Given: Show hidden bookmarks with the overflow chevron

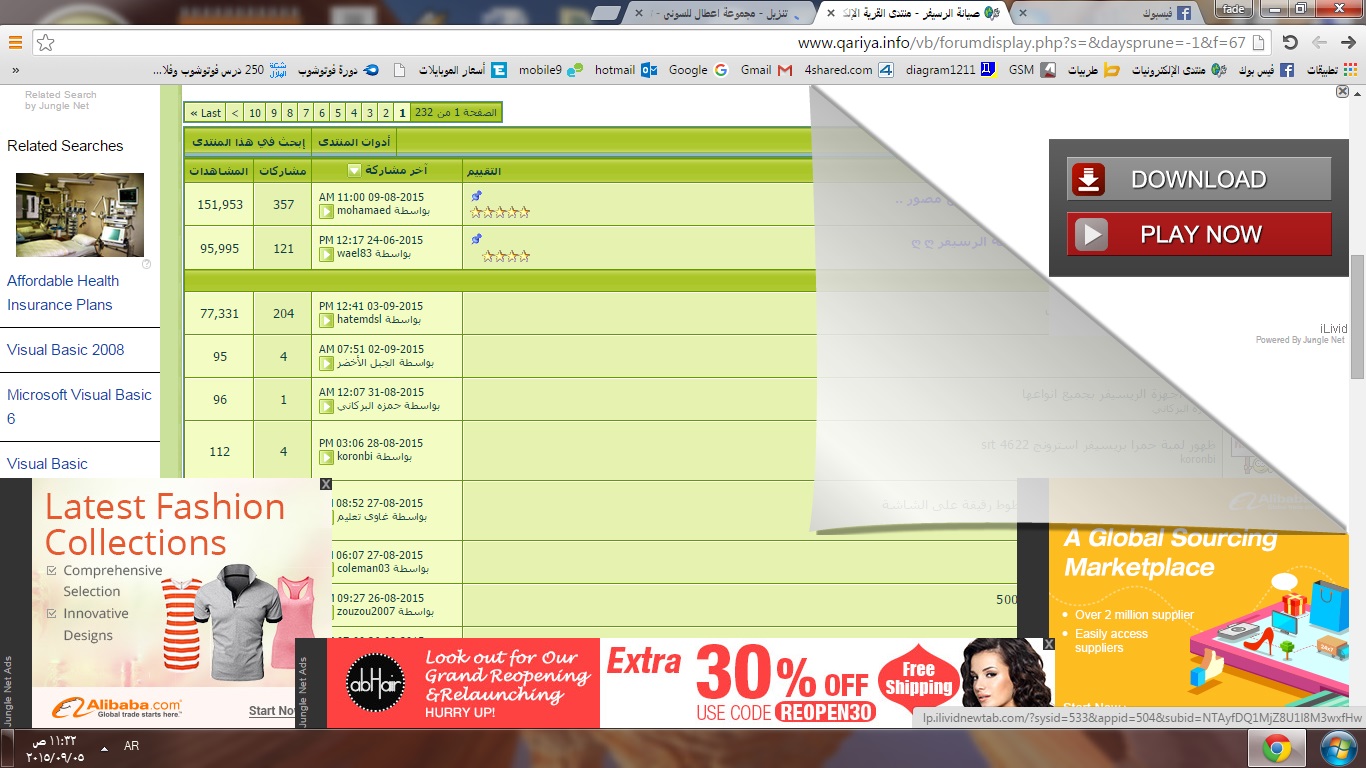Looking at the screenshot, I should 15,70.
